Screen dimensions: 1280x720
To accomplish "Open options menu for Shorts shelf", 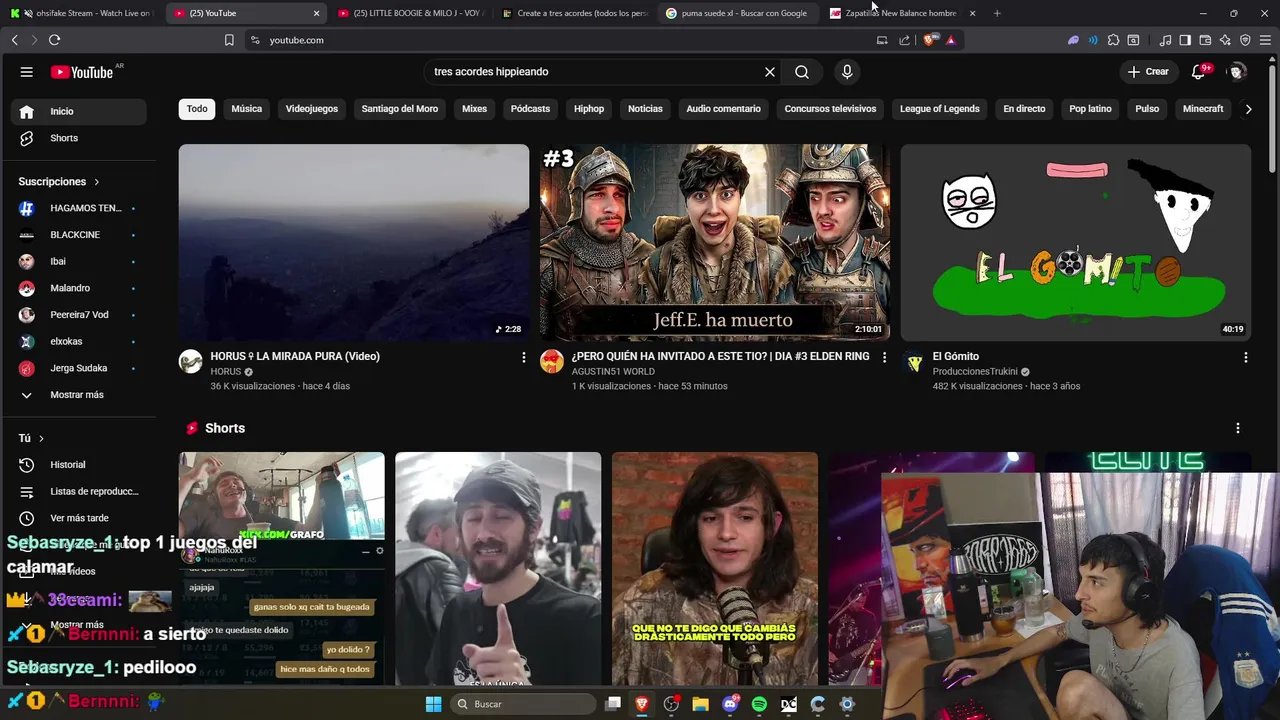I will click(1237, 428).
